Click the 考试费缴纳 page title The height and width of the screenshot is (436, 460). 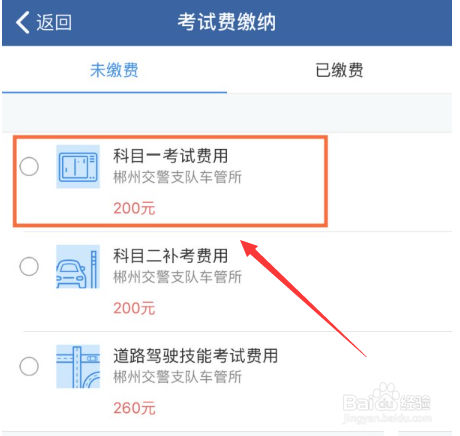(227, 22)
